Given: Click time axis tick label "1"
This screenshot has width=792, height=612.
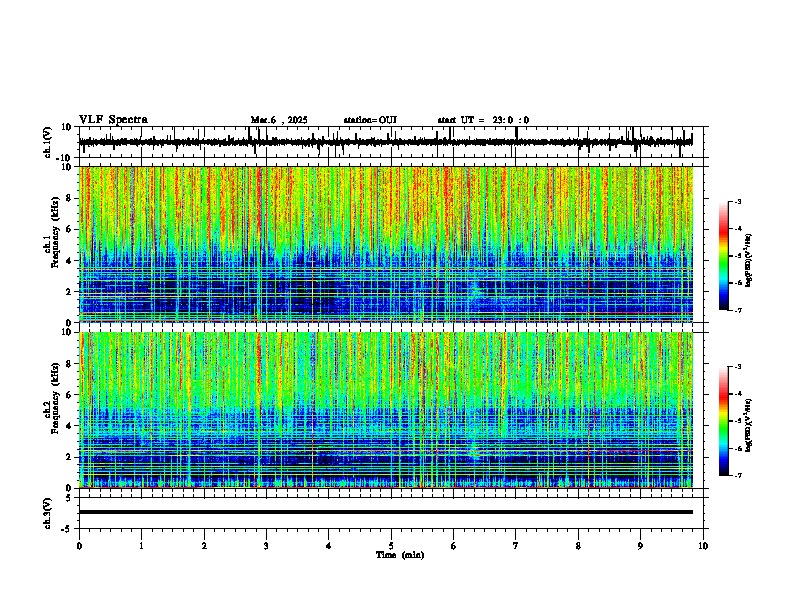Looking at the screenshot, I should coord(141,546).
